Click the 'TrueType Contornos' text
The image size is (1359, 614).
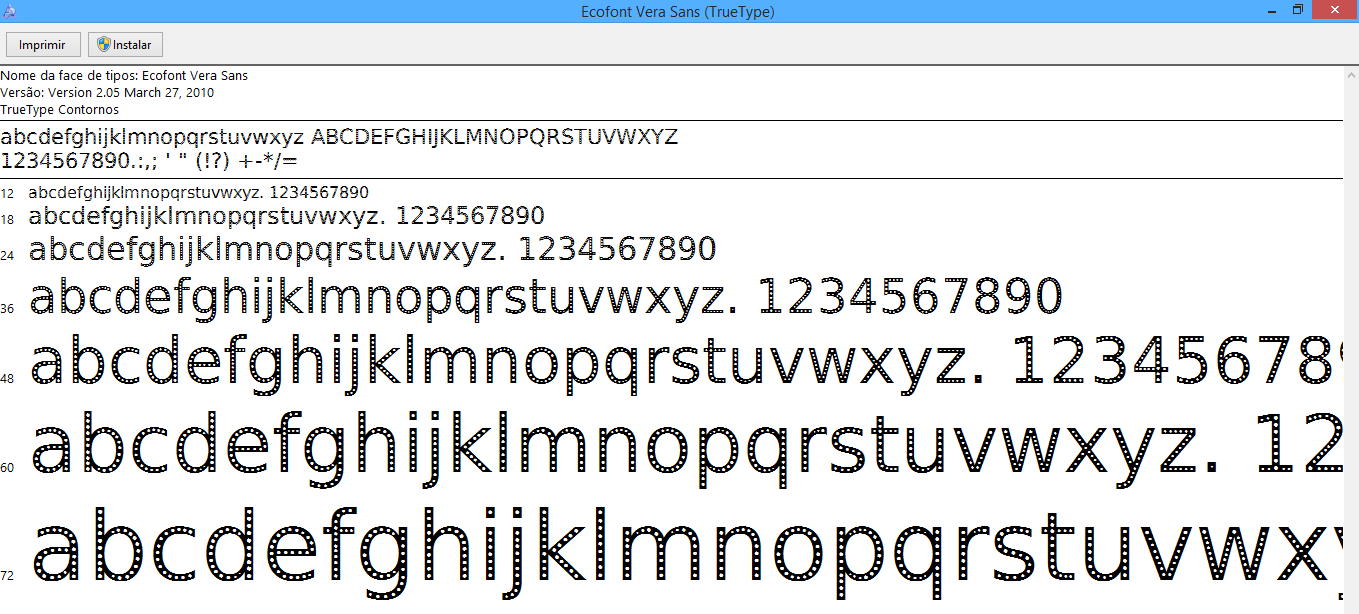(x=59, y=110)
